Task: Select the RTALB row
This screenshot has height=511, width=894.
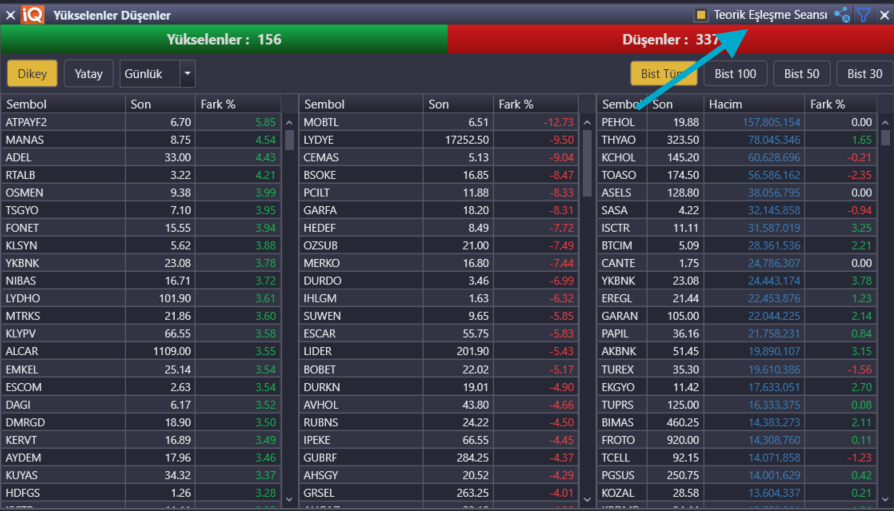Action: (x=141, y=175)
